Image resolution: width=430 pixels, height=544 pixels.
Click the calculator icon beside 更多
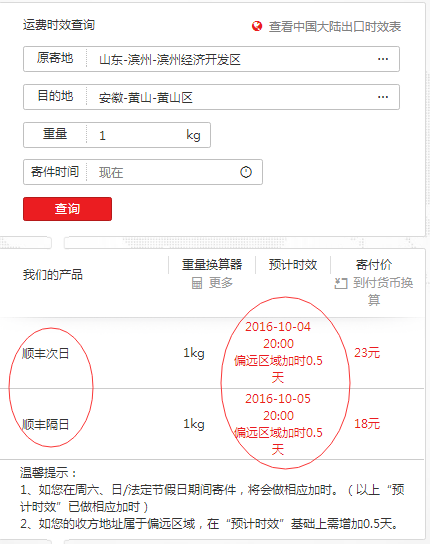[197, 283]
